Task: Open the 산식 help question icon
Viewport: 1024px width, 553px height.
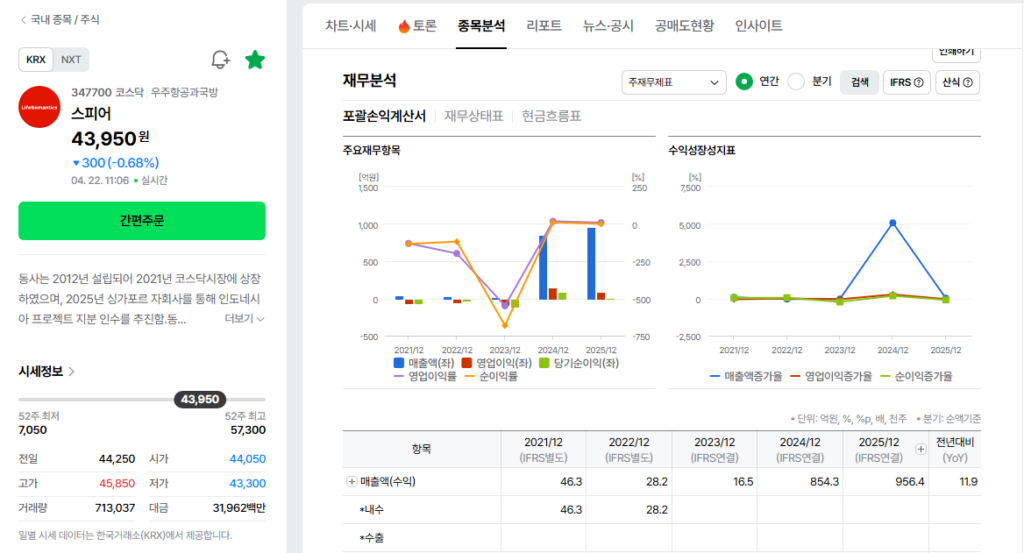Action: (x=968, y=82)
